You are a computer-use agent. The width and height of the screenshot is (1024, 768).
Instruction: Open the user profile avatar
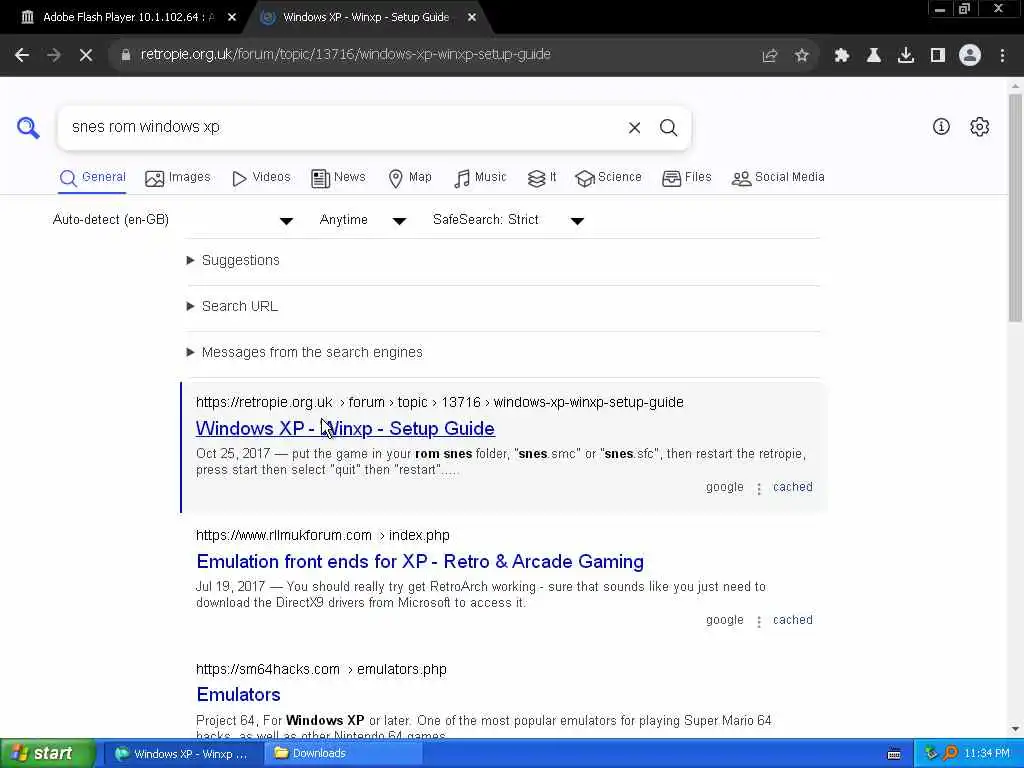click(x=970, y=55)
